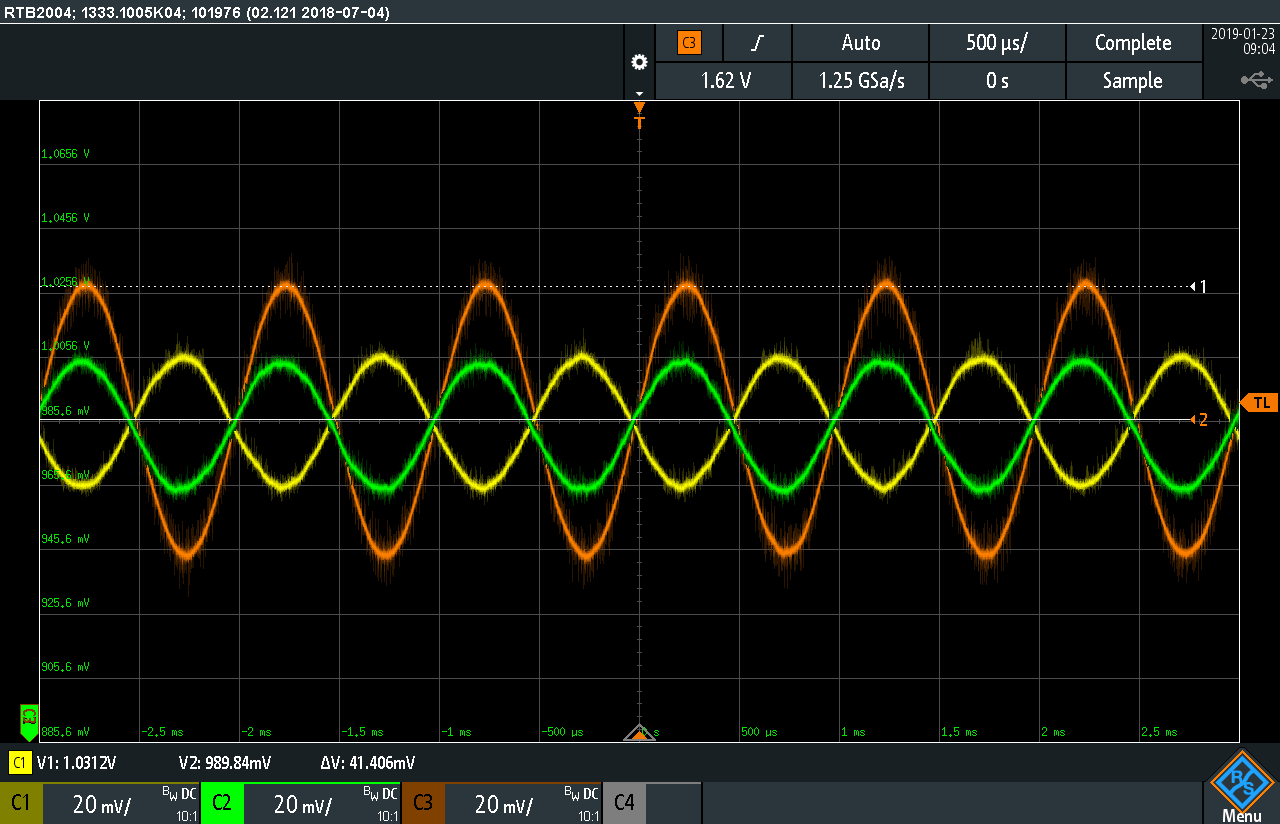Click the 500 µs time axis label
1280x824 pixels.
point(759,732)
